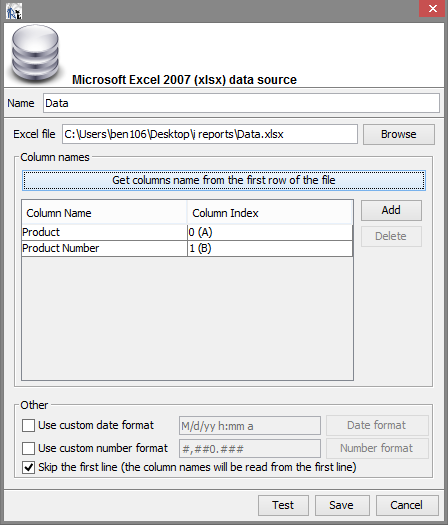Select the Column Name table header
Image resolution: width=448 pixels, height=525 pixels.
(x=104, y=213)
